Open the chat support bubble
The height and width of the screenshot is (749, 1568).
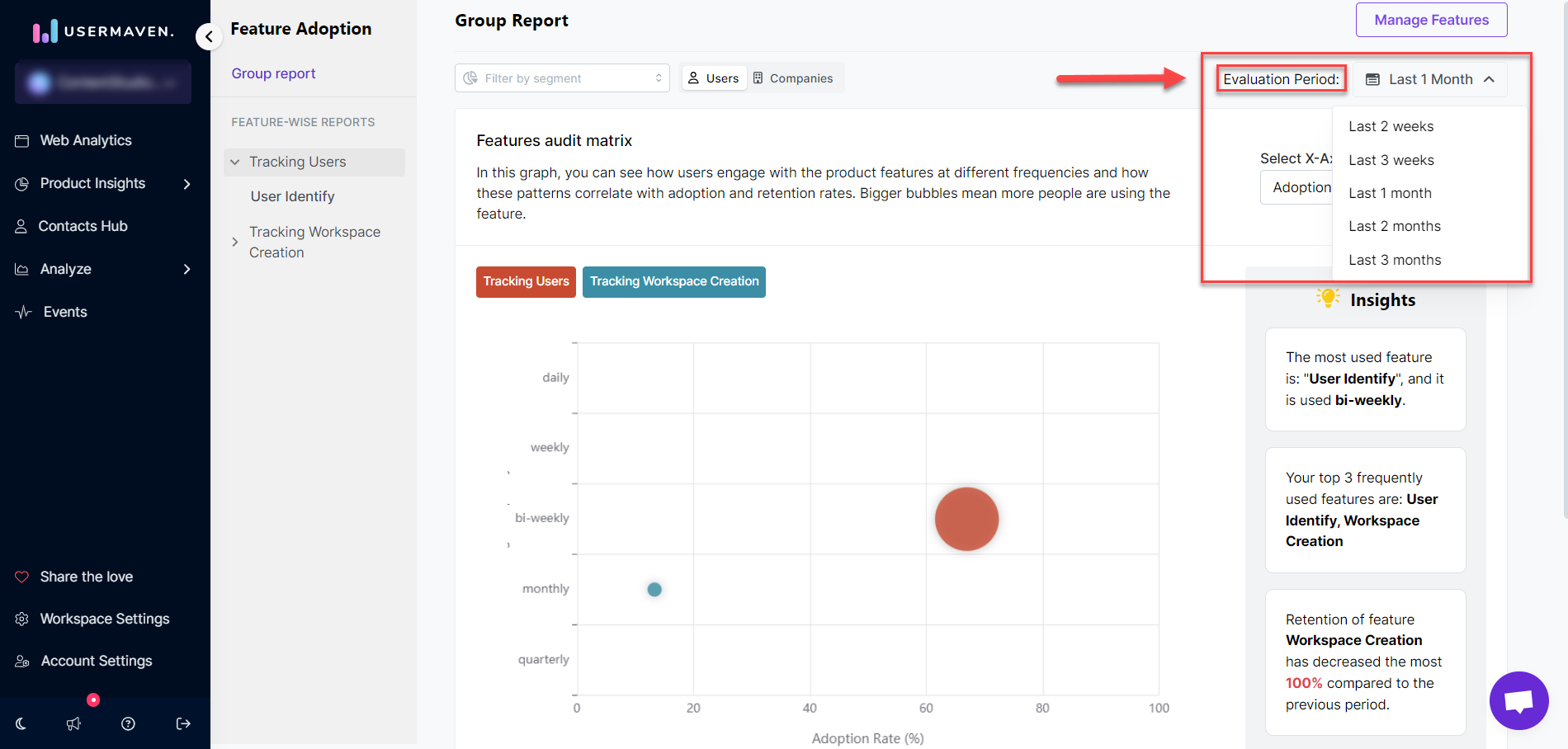(1518, 700)
